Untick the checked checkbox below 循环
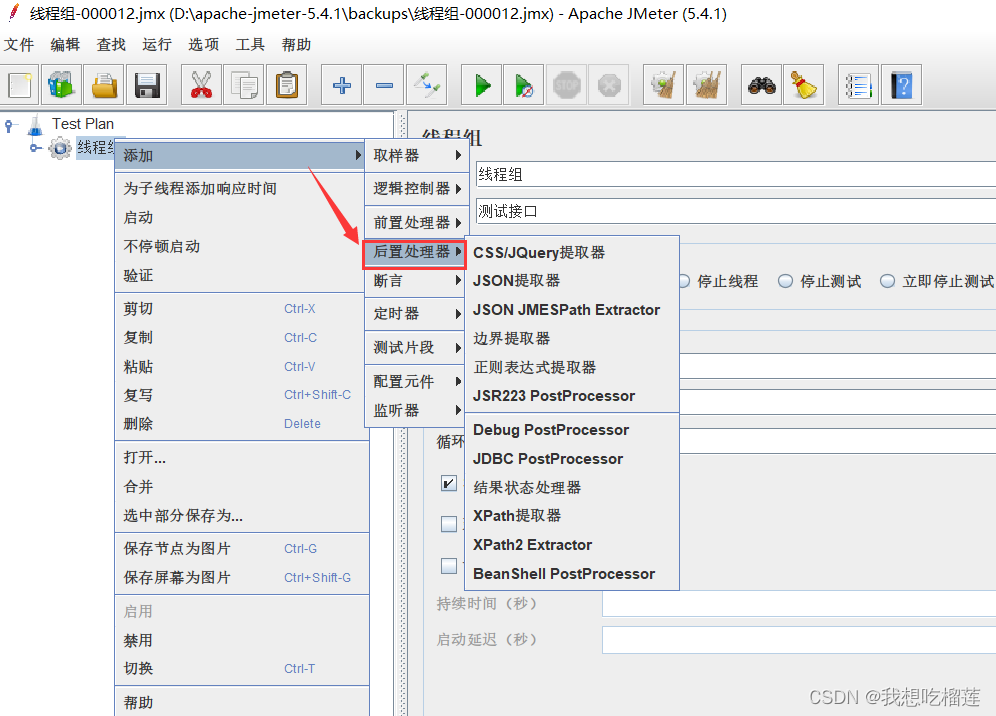 point(448,483)
